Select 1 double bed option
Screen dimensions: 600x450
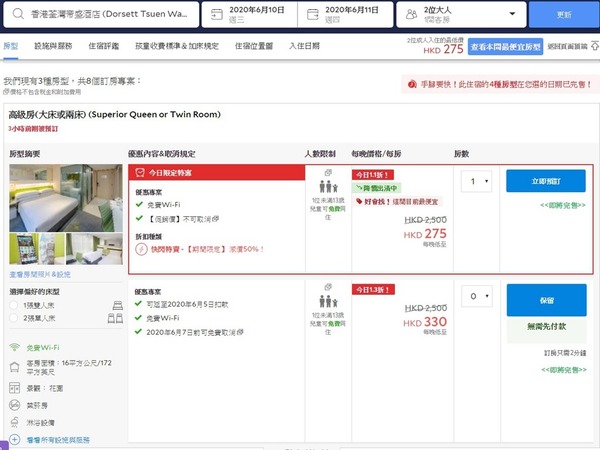(14, 305)
